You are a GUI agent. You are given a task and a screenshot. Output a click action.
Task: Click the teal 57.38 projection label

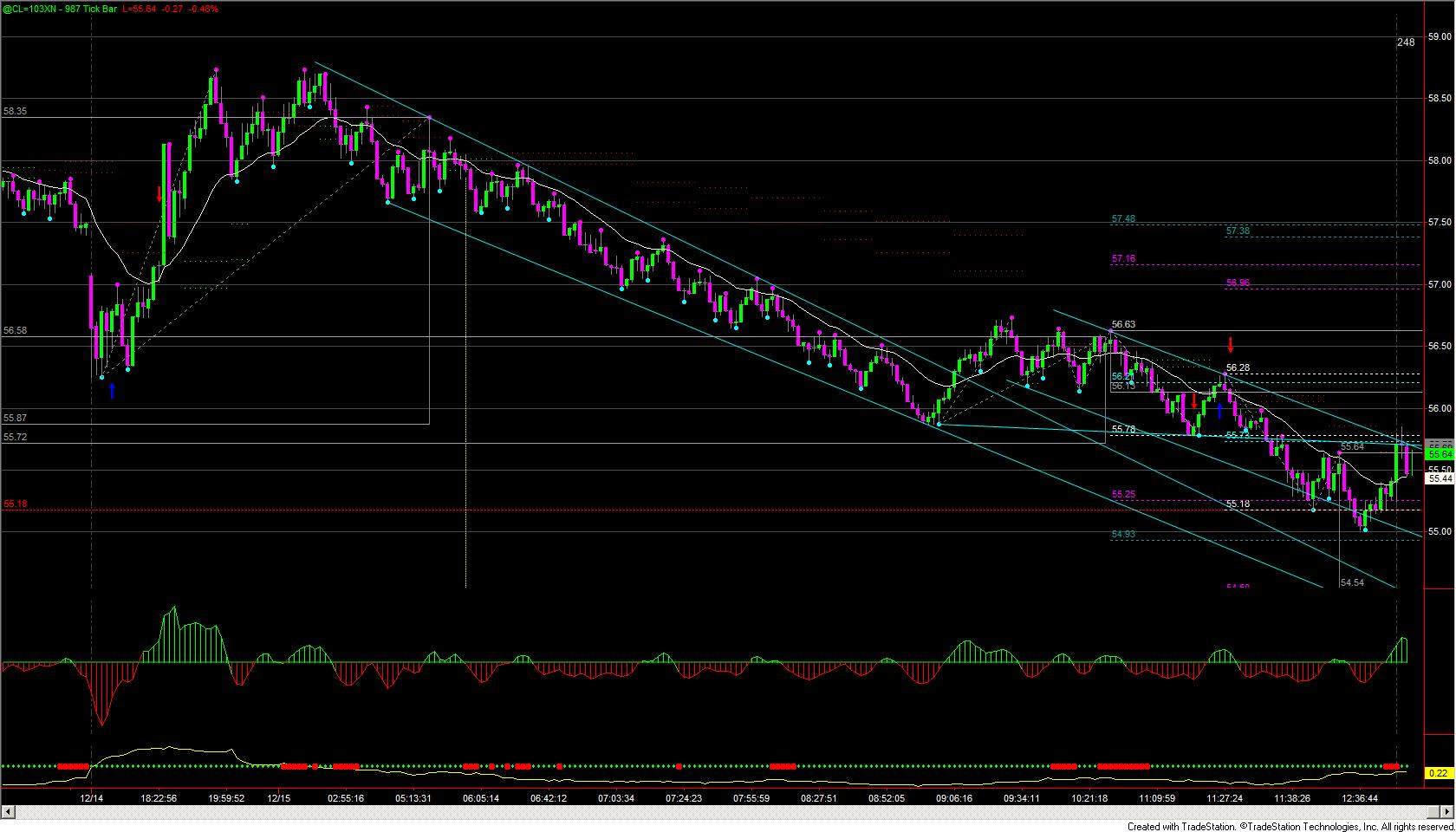coord(1238,231)
